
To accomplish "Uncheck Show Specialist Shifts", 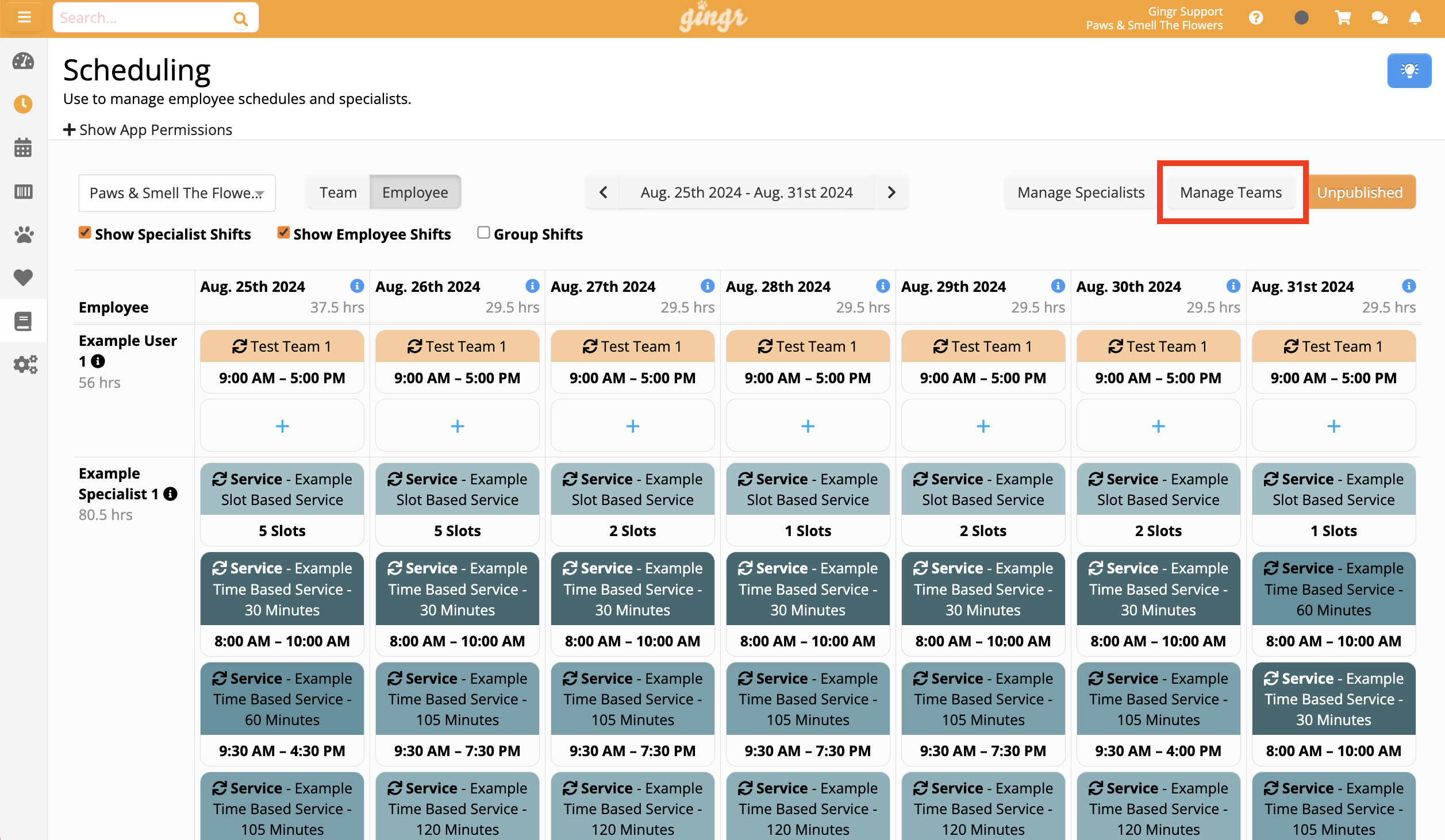I will point(84,233).
